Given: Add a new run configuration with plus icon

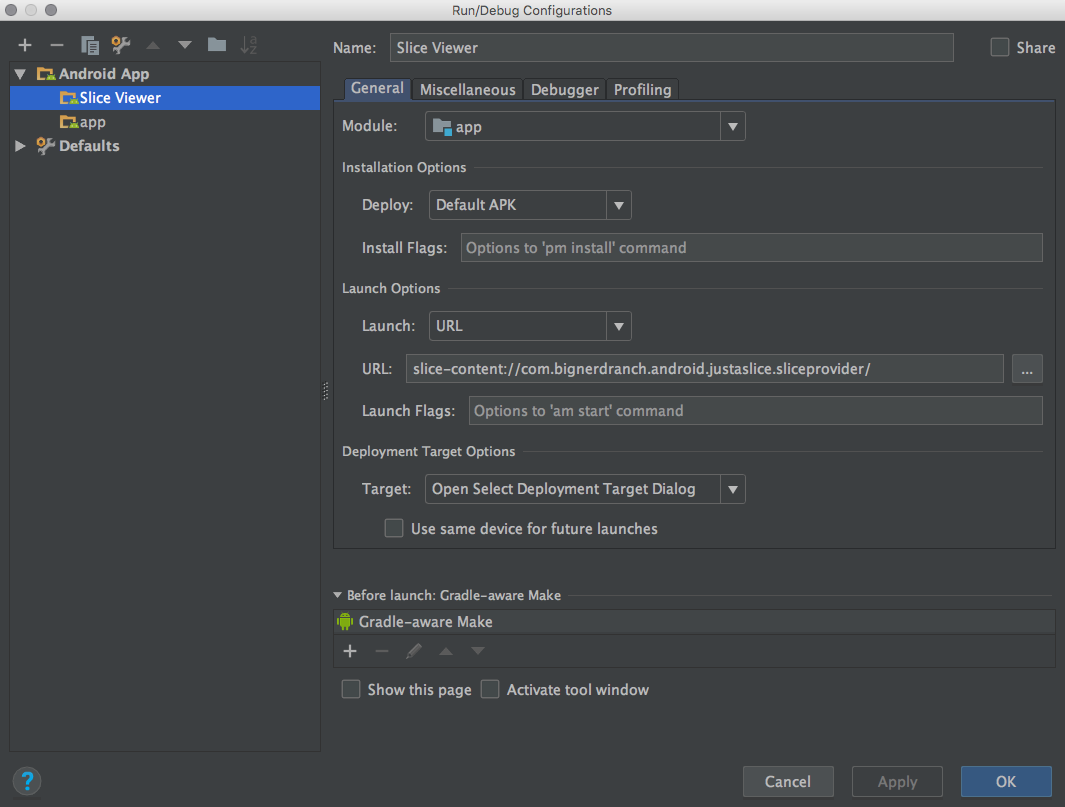Looking at the screenshot, I should tap(25, 46).
